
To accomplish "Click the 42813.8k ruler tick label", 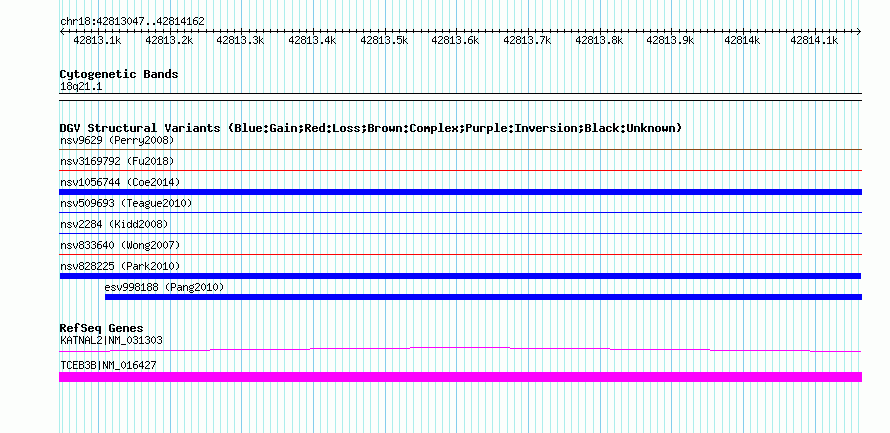I will click(599, 40).
